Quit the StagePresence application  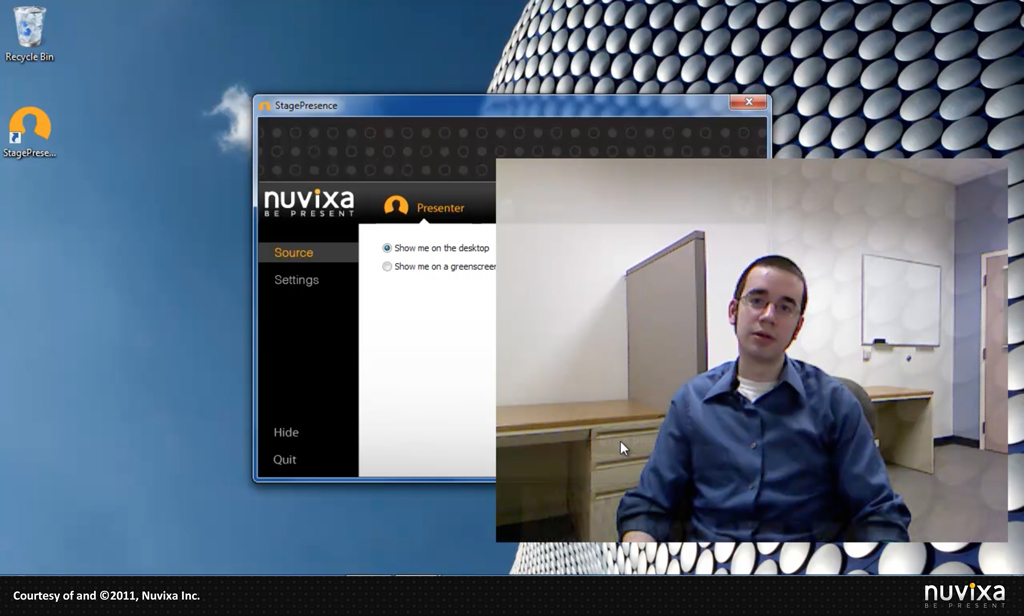coord(285,460)
